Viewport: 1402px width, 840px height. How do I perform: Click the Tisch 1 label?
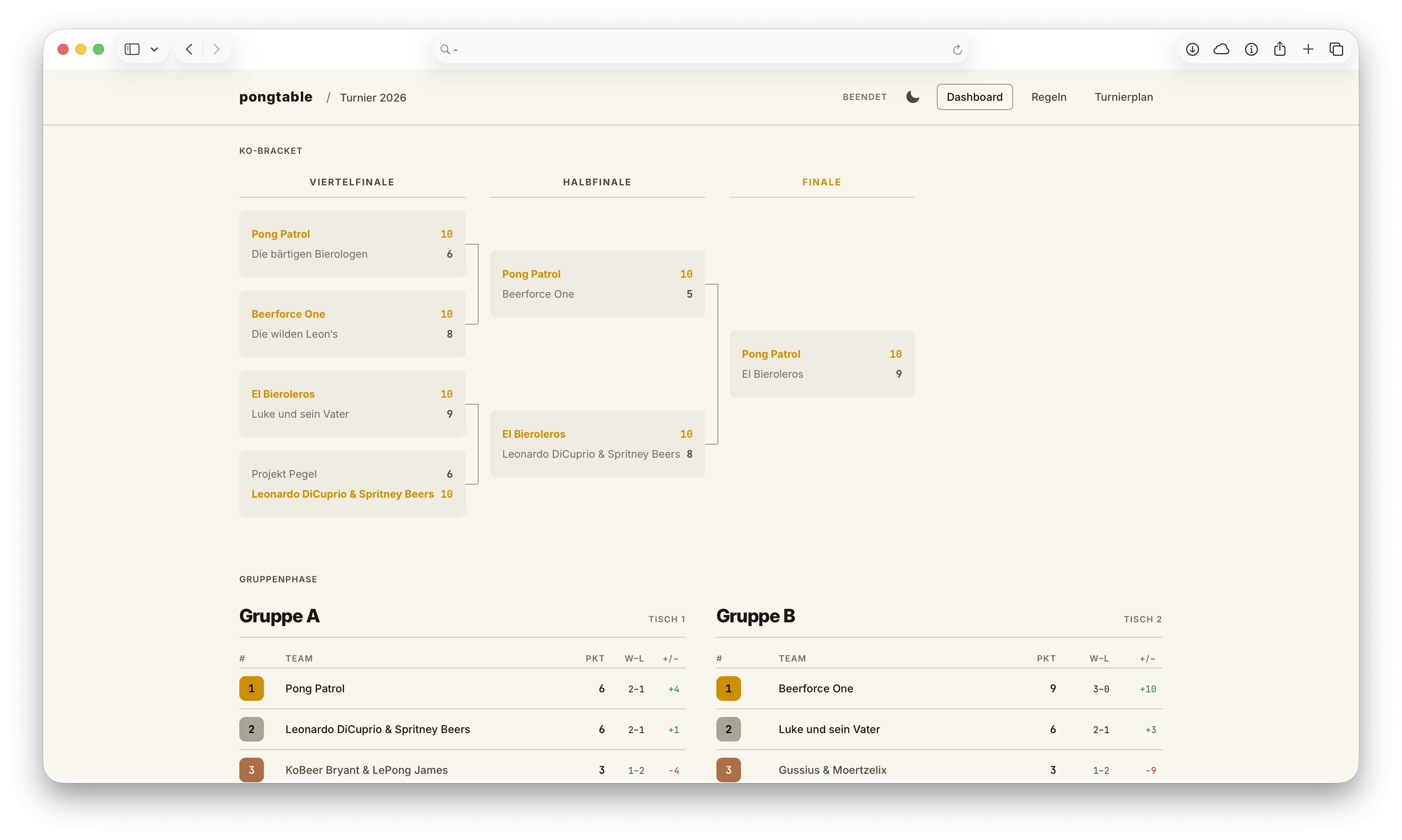(x=666, y=619)
